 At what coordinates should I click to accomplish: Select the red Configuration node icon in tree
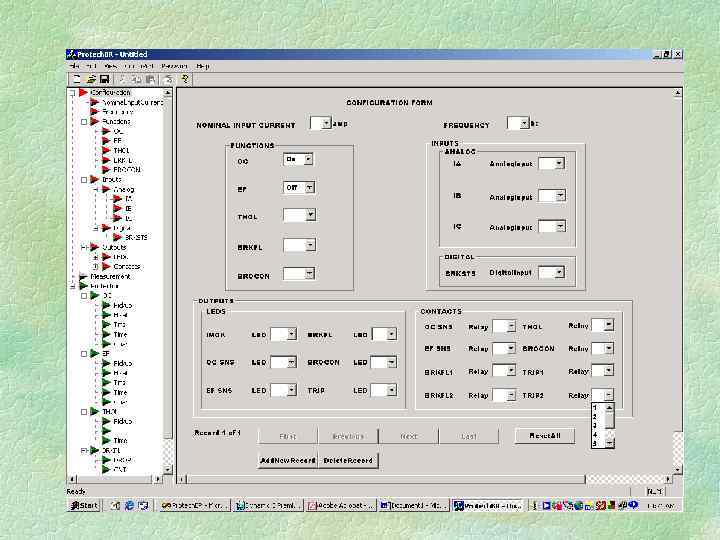point(83,93)
